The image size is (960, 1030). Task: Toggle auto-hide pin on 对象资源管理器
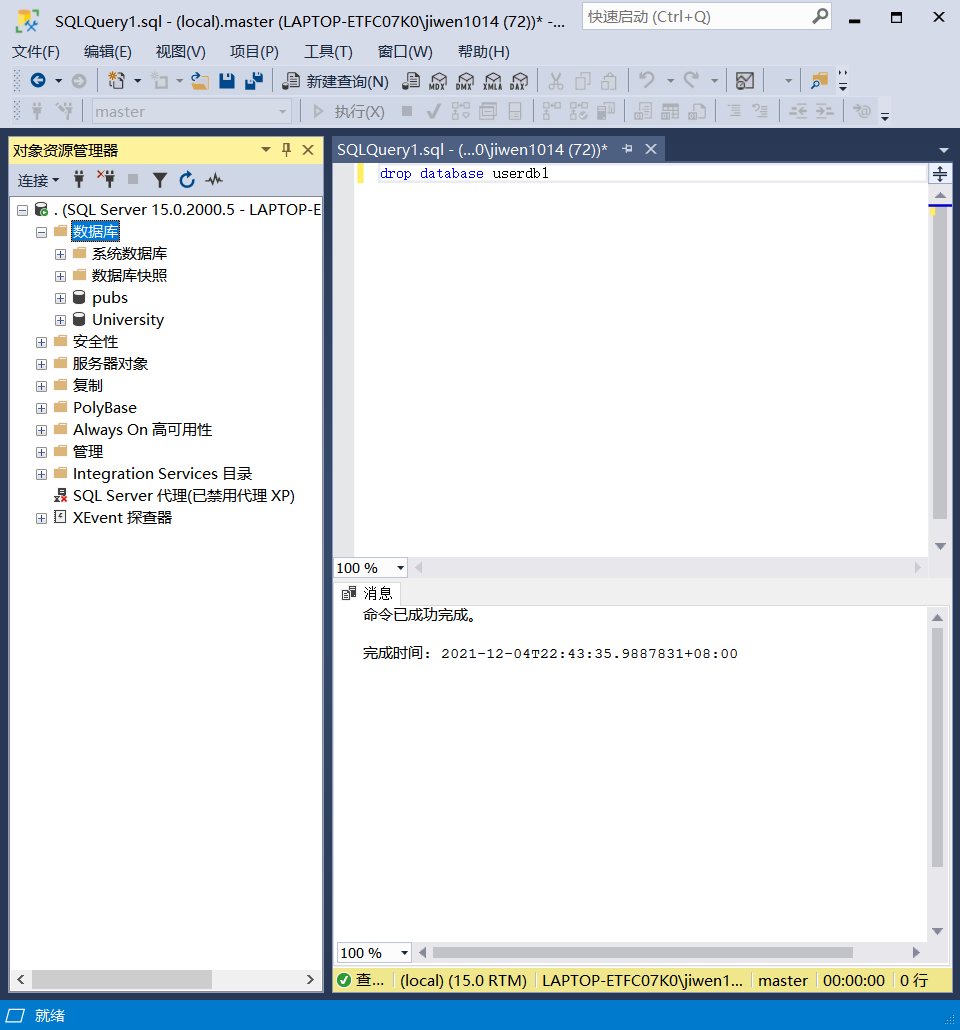pos(286,150)
